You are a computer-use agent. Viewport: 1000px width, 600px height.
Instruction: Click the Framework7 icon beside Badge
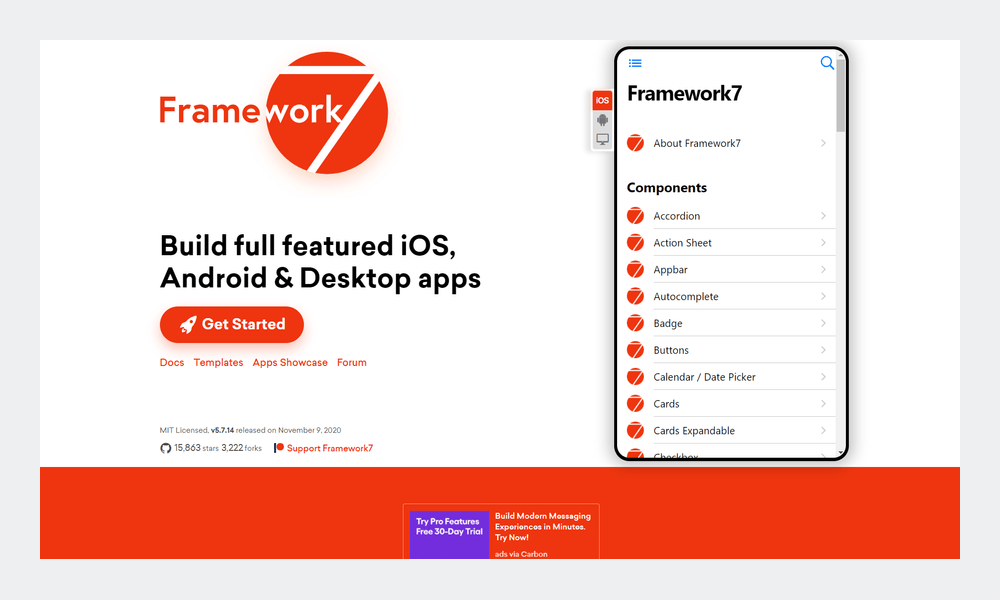pos(635,323)
